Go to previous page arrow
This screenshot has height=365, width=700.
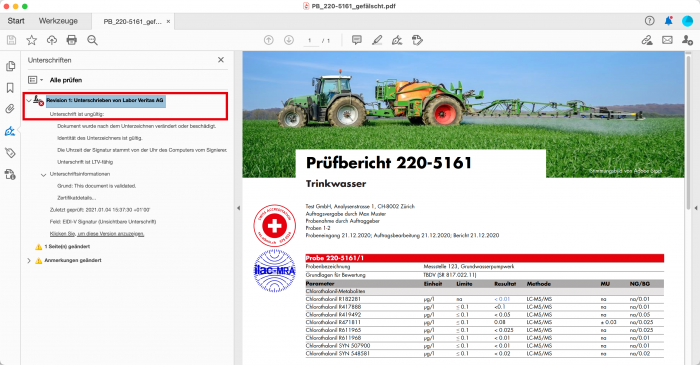click(269, 40)
